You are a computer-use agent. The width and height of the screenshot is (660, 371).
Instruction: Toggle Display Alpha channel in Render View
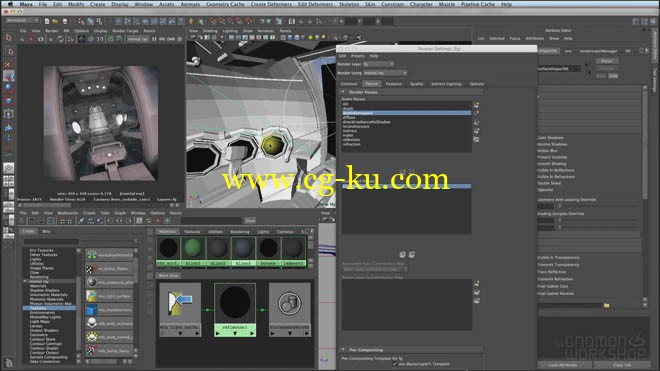91,39
